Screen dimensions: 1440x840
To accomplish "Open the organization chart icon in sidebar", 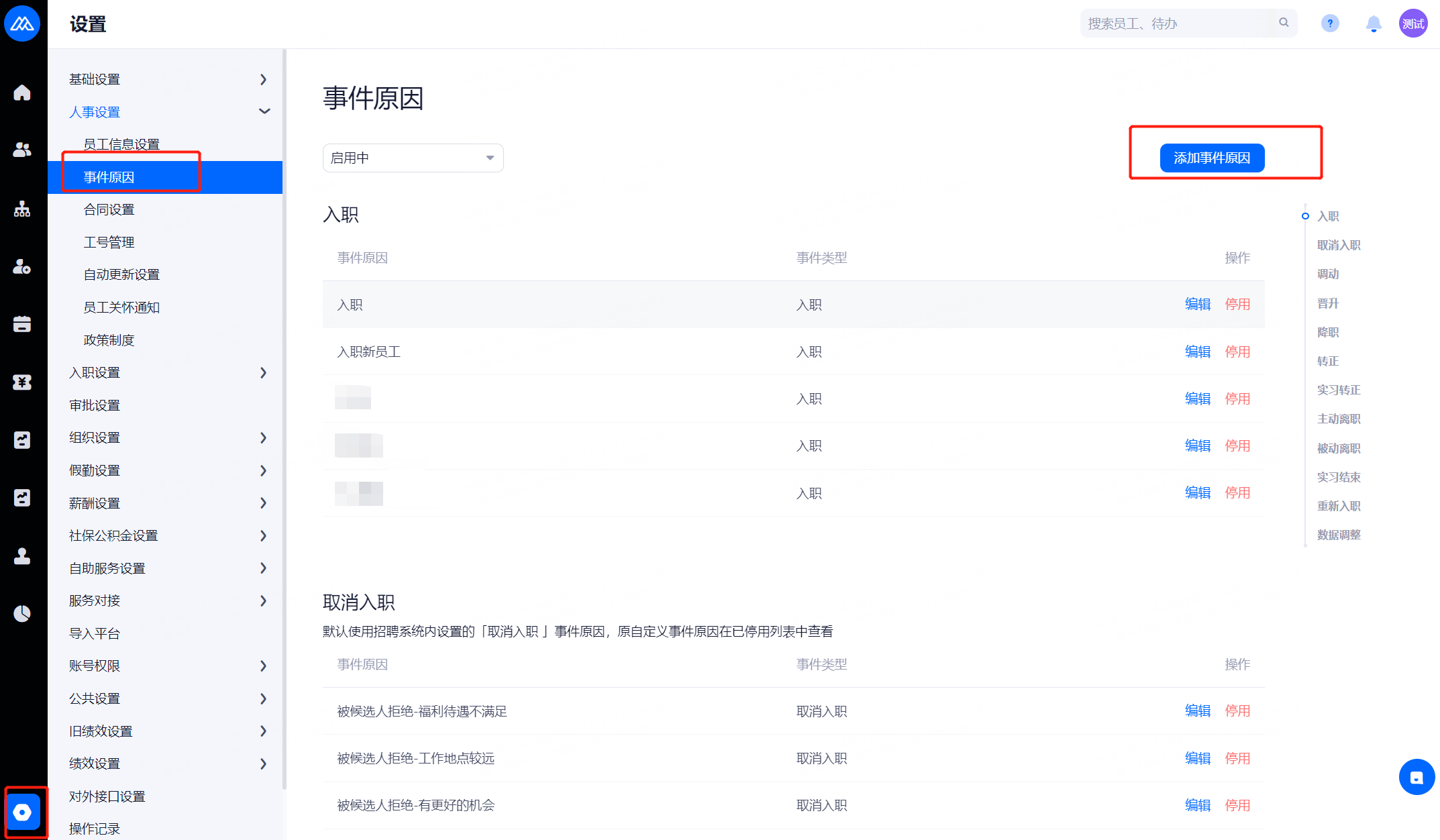I will (22, 209).
